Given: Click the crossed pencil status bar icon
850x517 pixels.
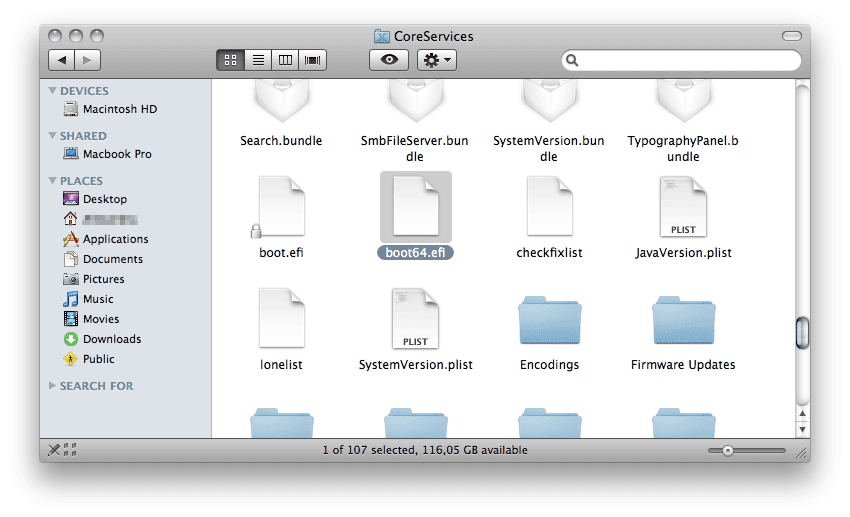Looking at the screenshot, I should (x=54, y=450).
